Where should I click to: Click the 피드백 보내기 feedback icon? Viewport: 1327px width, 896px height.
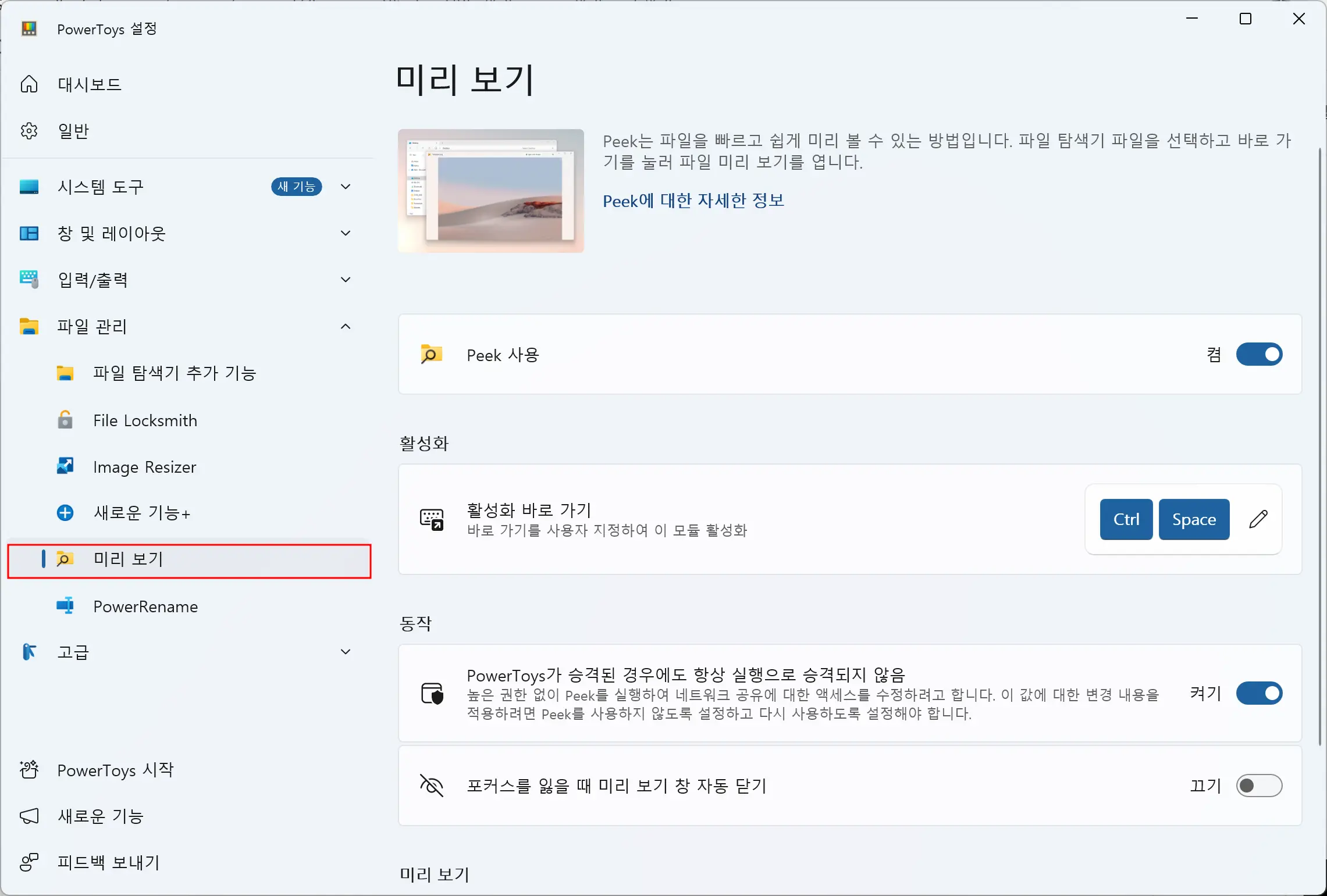(x=29, y=863)
